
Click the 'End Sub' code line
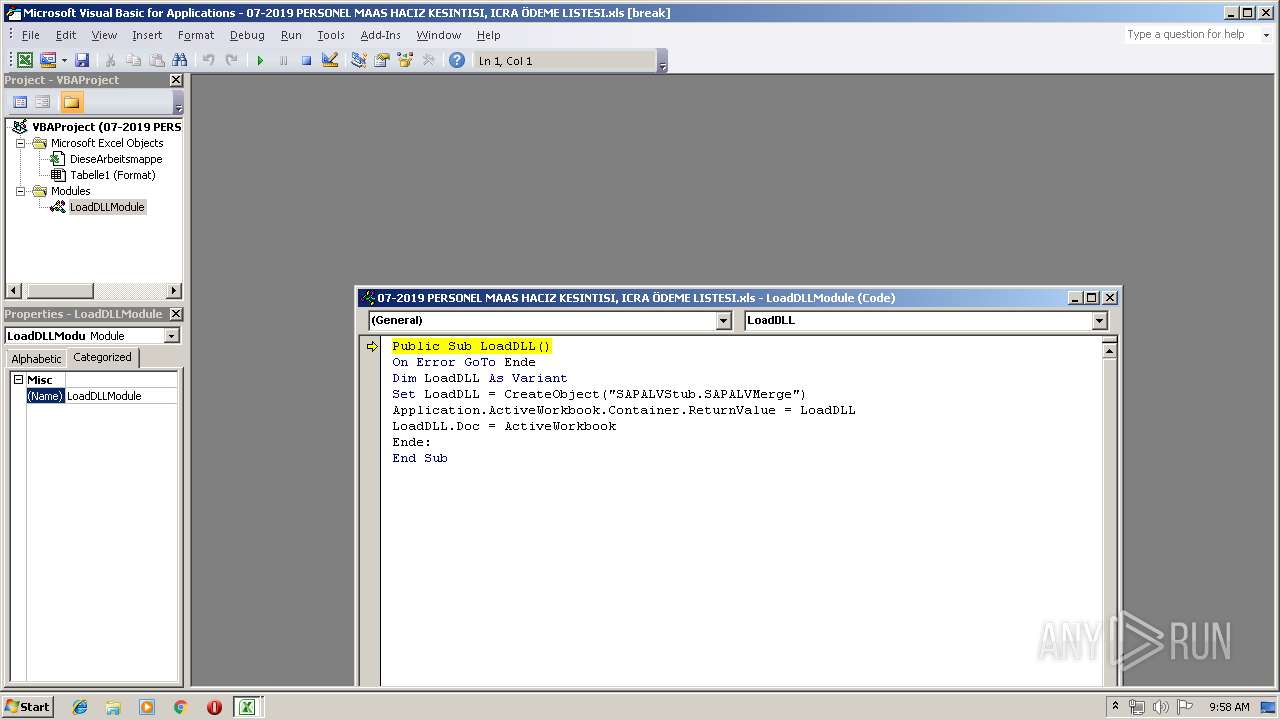(420, 458)
